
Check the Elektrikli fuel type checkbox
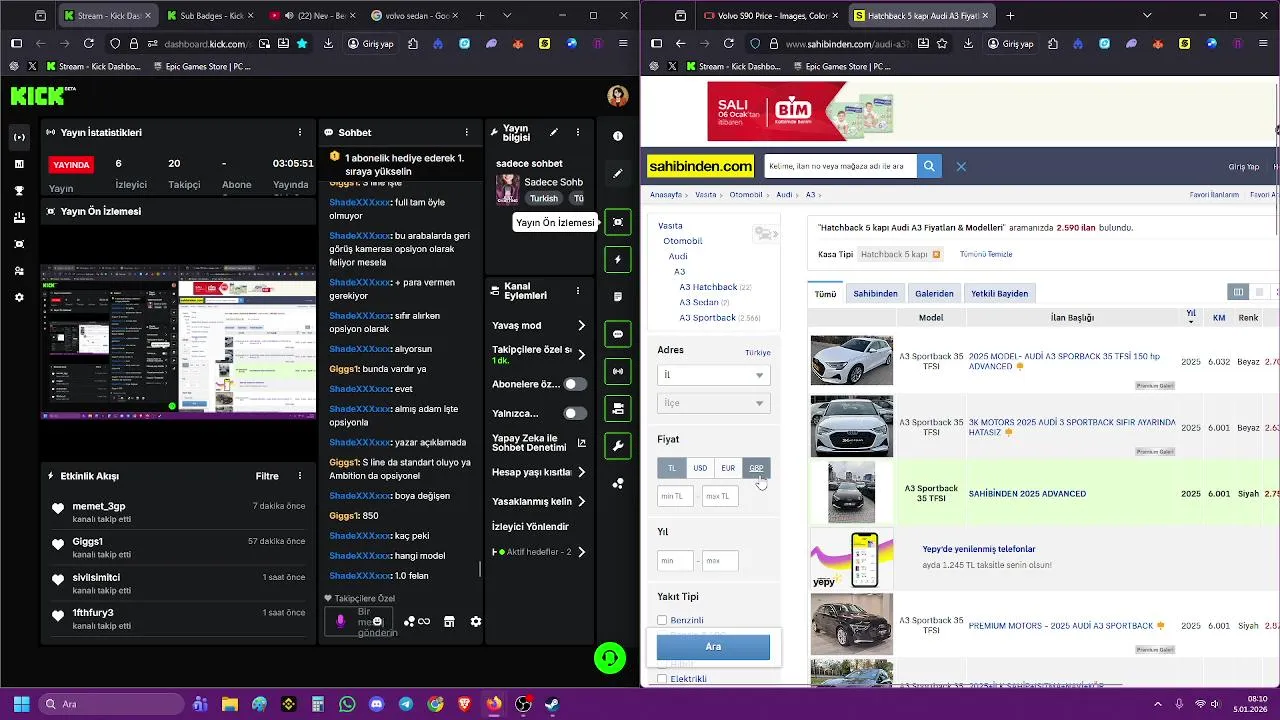[x=662, y=679]
